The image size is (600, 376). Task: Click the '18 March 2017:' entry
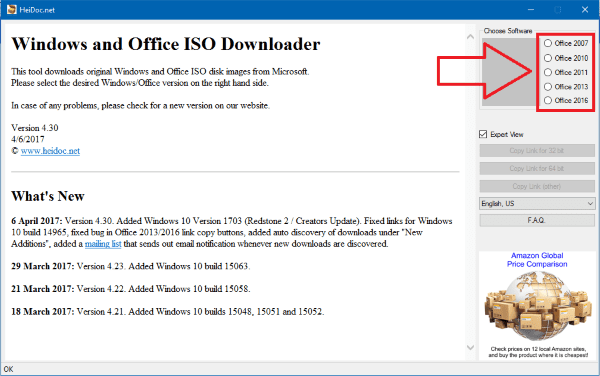[x=43, y=311]
